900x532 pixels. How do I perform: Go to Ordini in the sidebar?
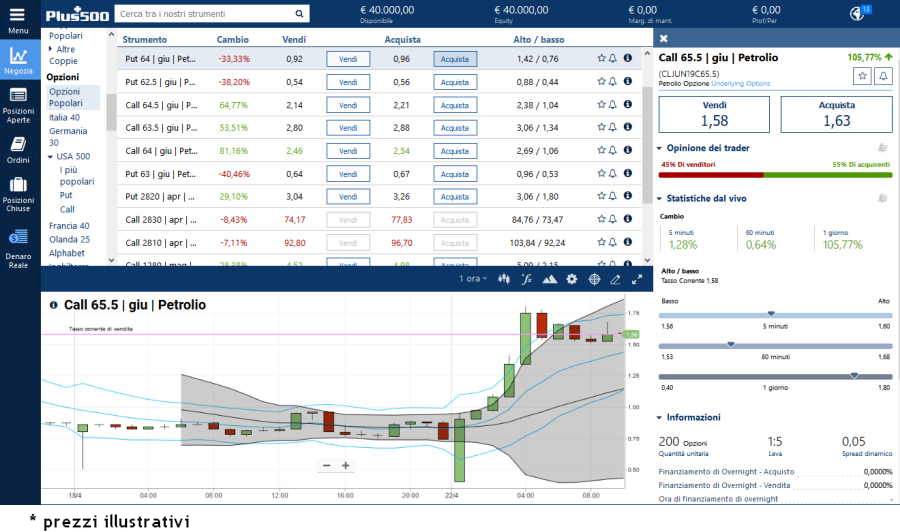pos(18,149)
